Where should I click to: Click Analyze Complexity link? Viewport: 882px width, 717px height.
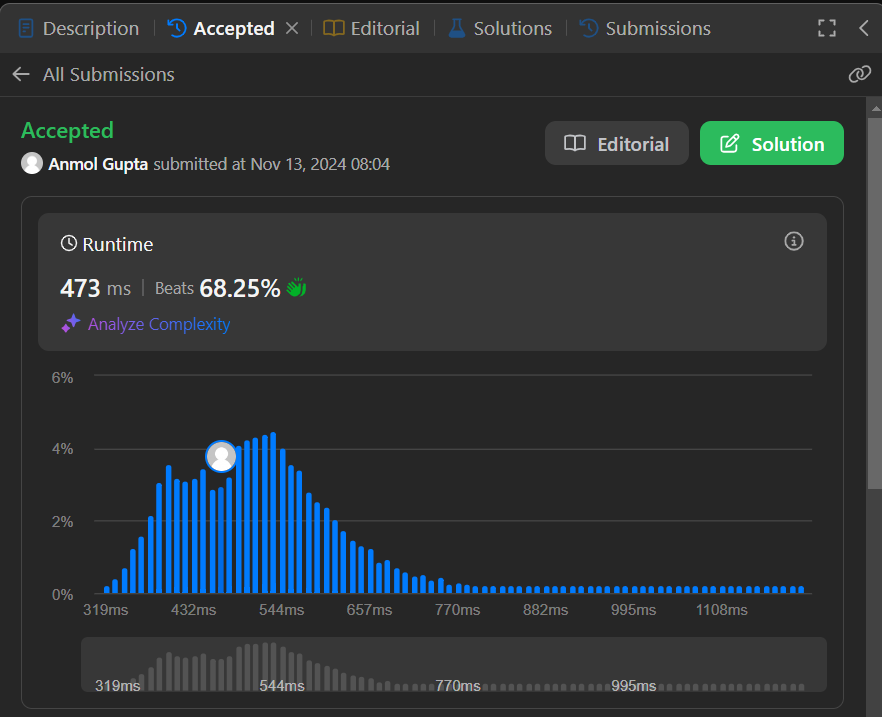[x=159, y=324]
